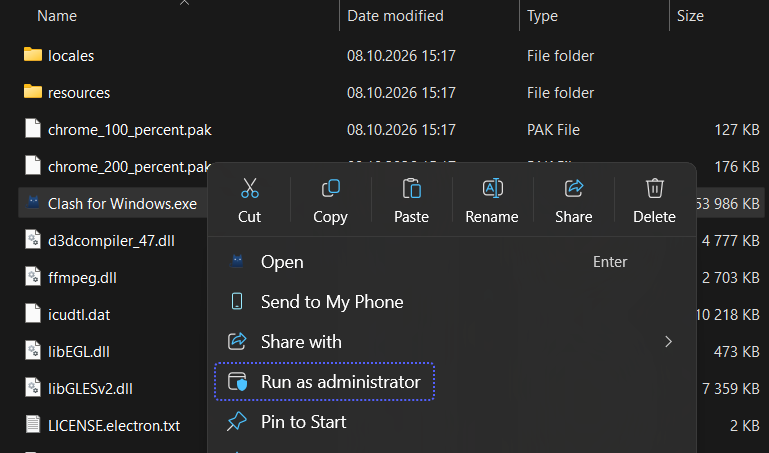
Task: Select libGLESv2.dll file name
Action: tap(90, 389)
